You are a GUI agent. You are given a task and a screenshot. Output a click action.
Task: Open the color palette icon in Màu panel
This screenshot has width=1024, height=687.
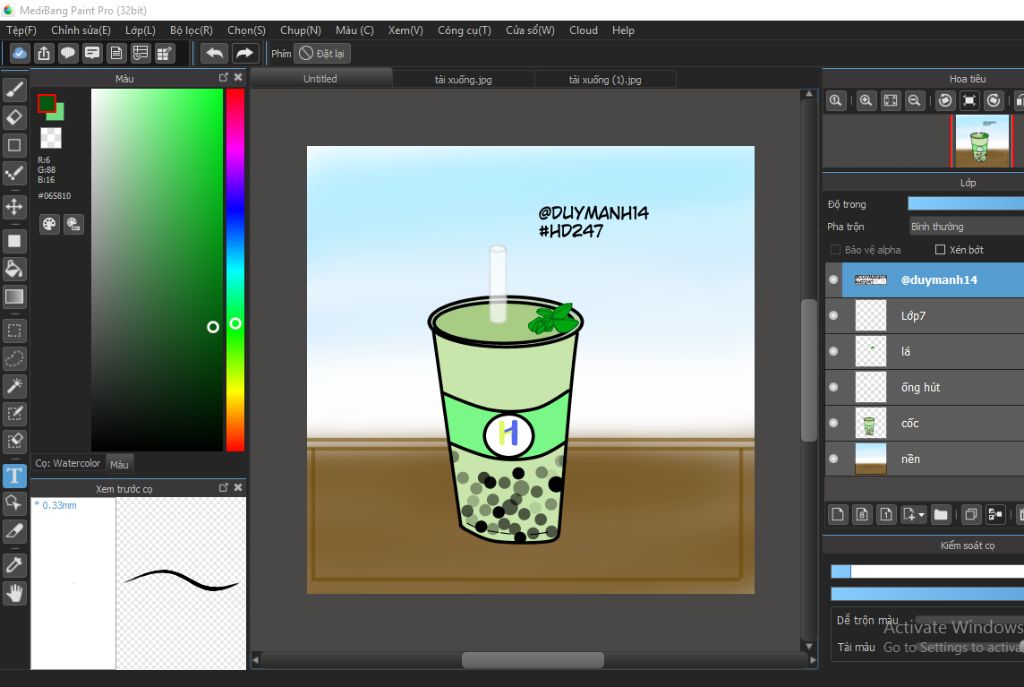49,225
